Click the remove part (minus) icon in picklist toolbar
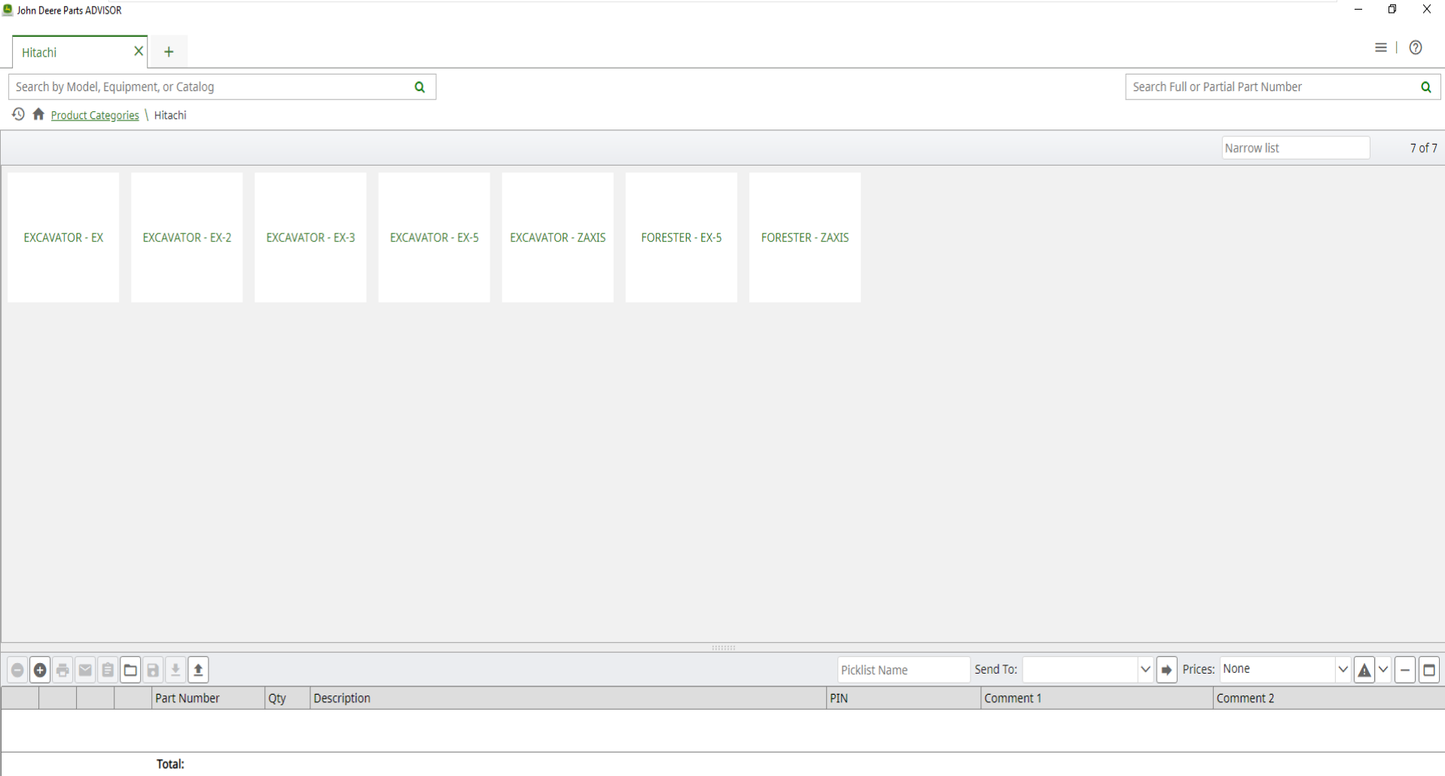This screenshot has width=1445, height=776. pos(17,670)
